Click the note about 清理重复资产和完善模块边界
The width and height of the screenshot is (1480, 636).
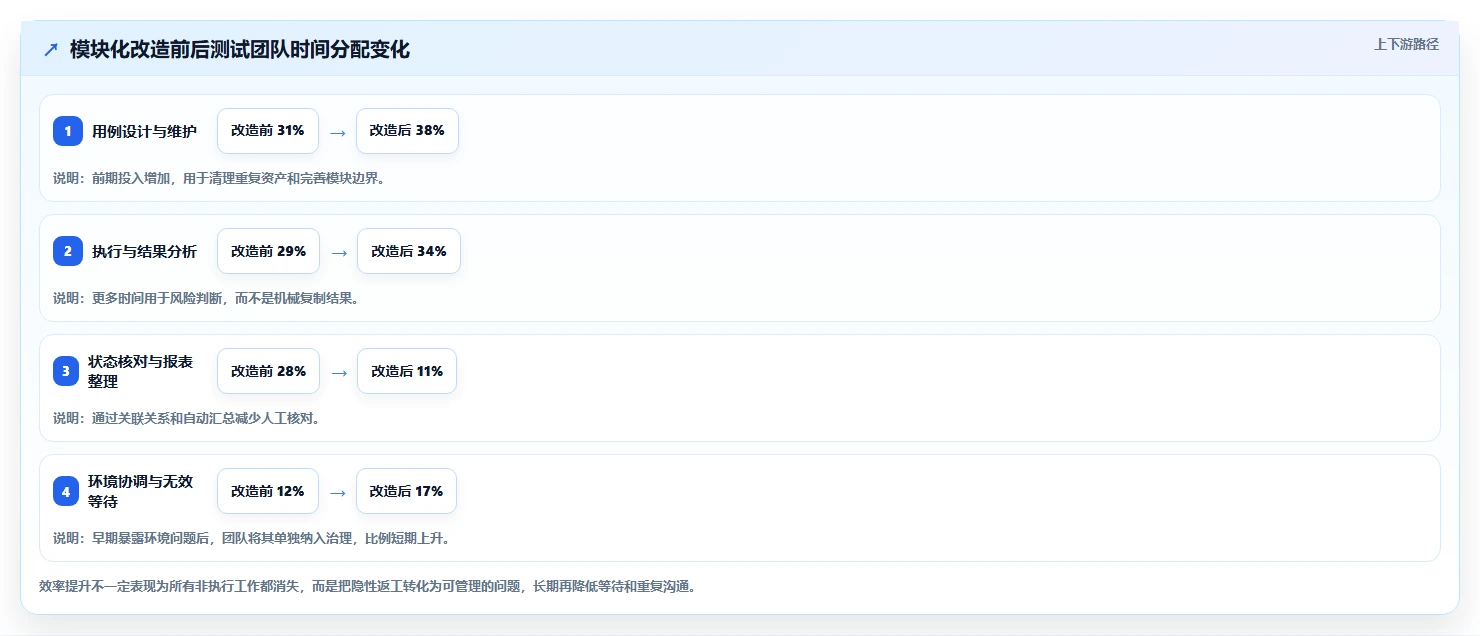(219, 178)
